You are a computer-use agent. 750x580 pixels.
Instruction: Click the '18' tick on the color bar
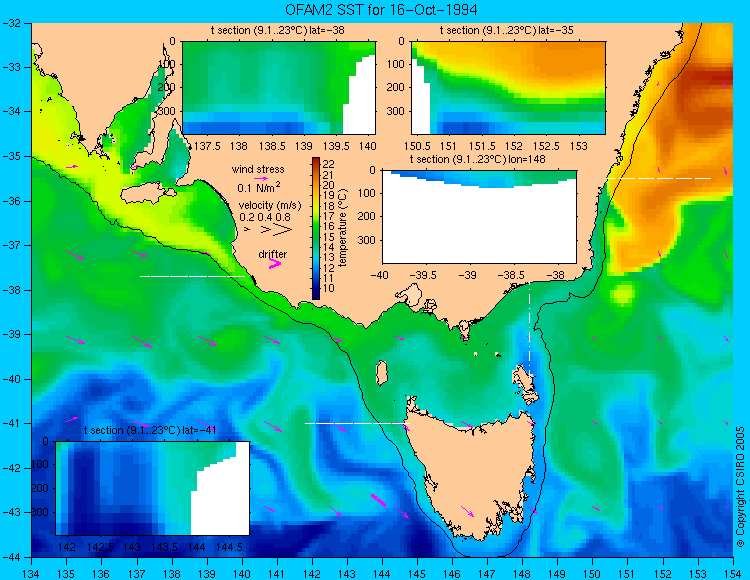tap(329, 206)
